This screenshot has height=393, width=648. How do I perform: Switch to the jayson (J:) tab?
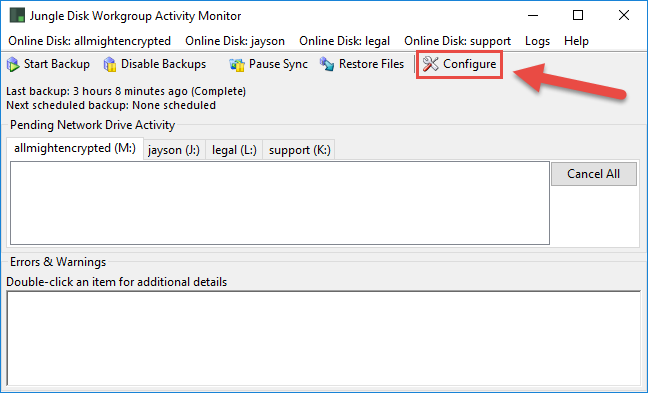click(174, 150)
